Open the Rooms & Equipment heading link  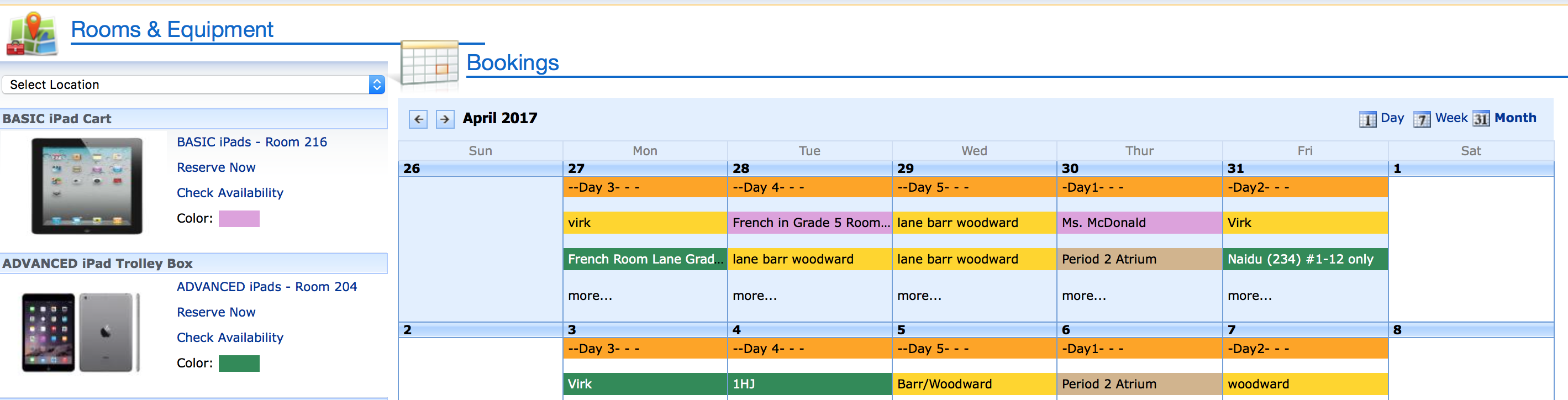pos(172,30)
